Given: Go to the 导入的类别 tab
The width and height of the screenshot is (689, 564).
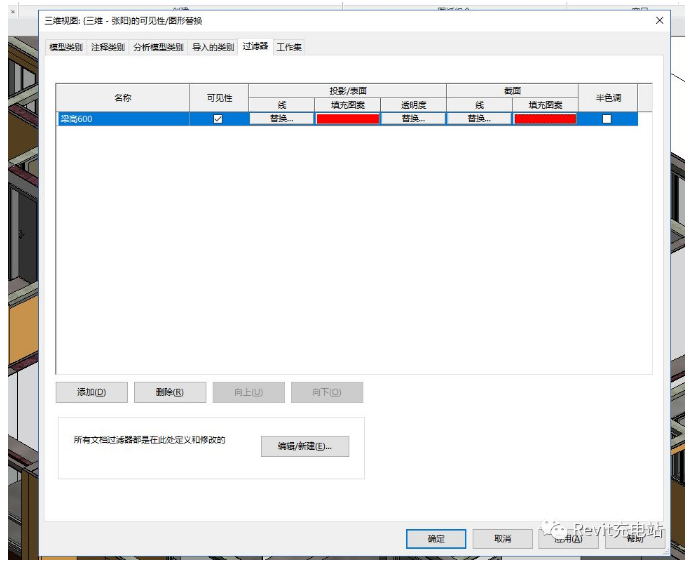Looking at the screenshot, I should click(212, 47).
